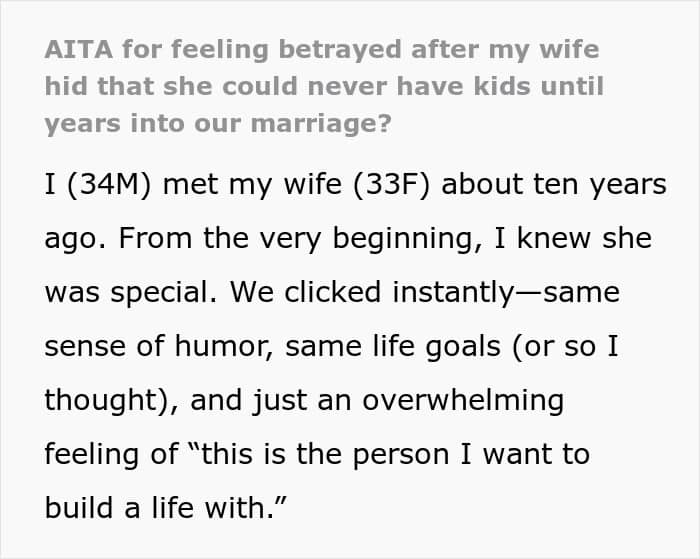Click the word "clicked" in the paragraph
The width and height of the screenshot is (700, 559).
(x=333, y=292)
